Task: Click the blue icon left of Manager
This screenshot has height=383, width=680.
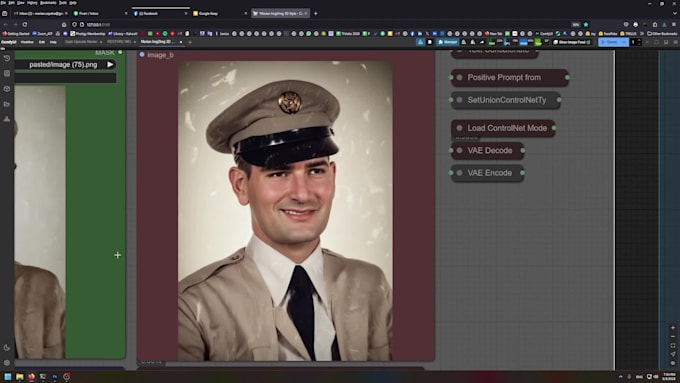Action: 420,42
